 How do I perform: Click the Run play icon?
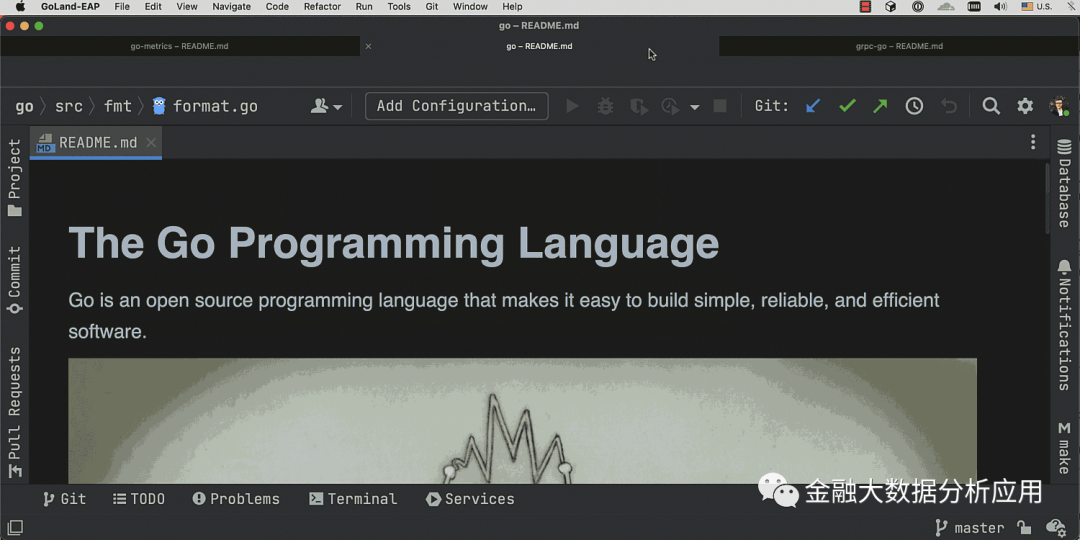(572, 106)
